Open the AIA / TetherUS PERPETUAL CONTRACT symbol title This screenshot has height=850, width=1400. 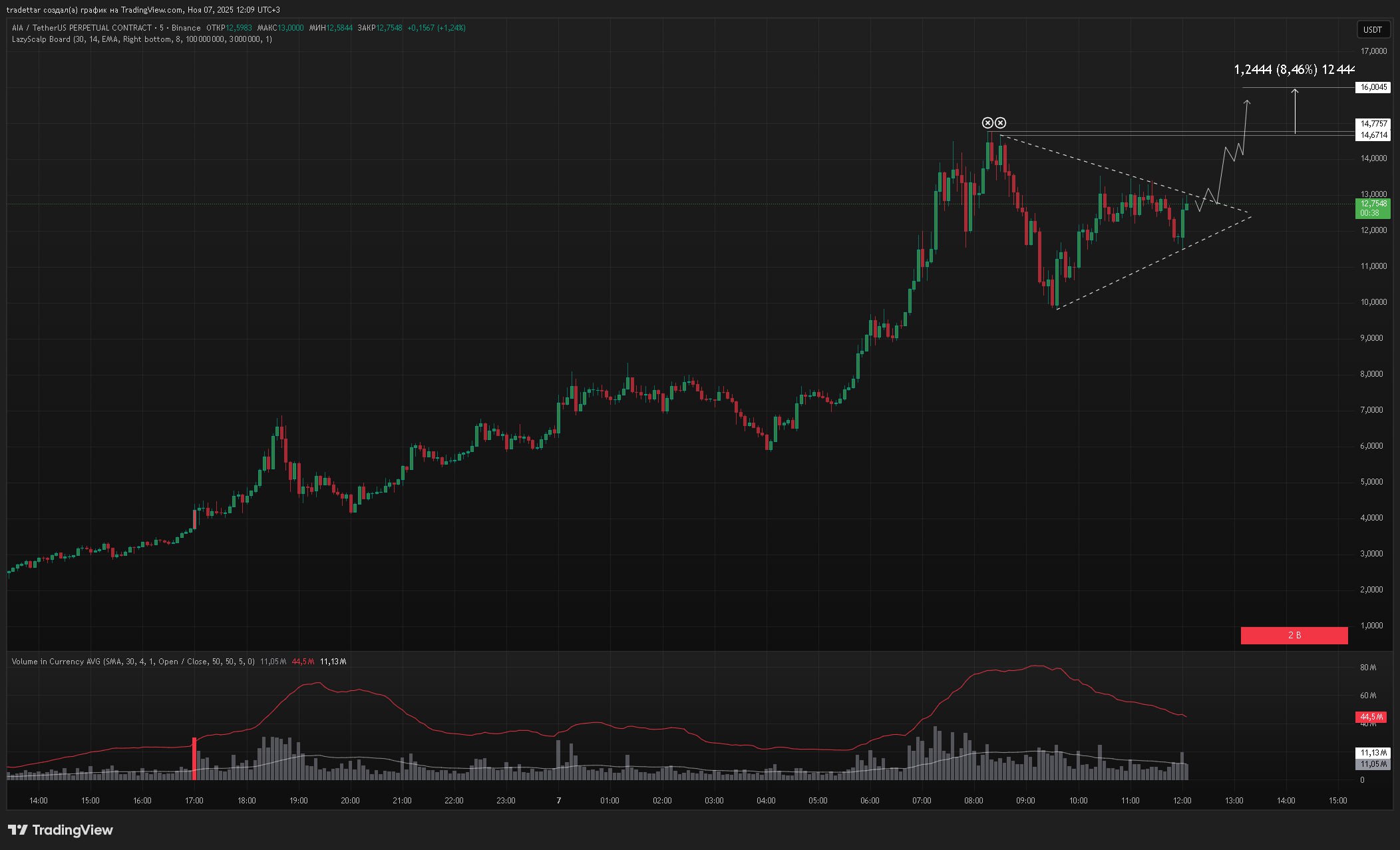pyautogui.click(x=82, y=28)
